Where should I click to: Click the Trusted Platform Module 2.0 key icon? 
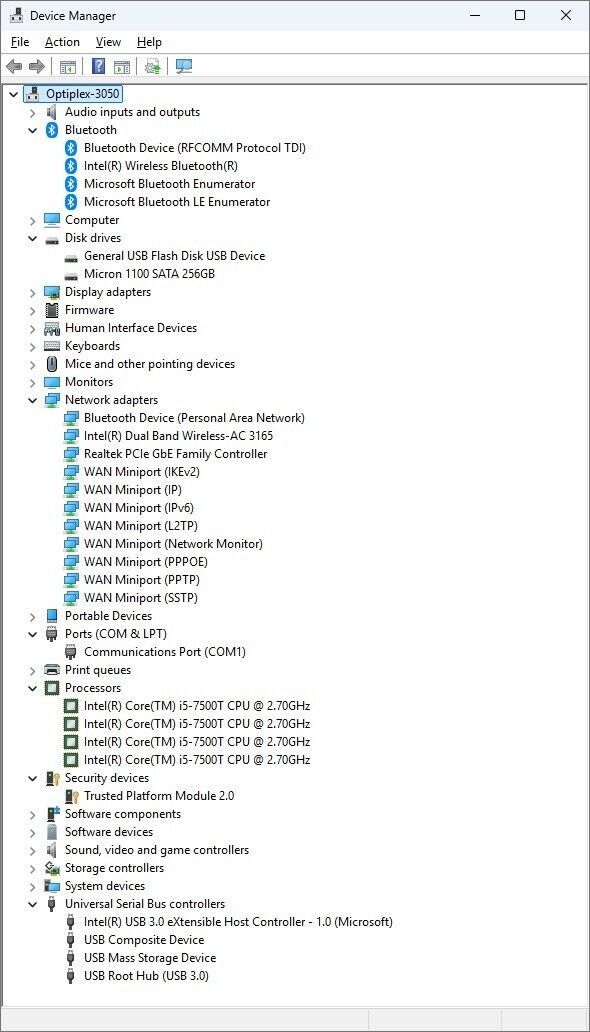coord(71,796)
